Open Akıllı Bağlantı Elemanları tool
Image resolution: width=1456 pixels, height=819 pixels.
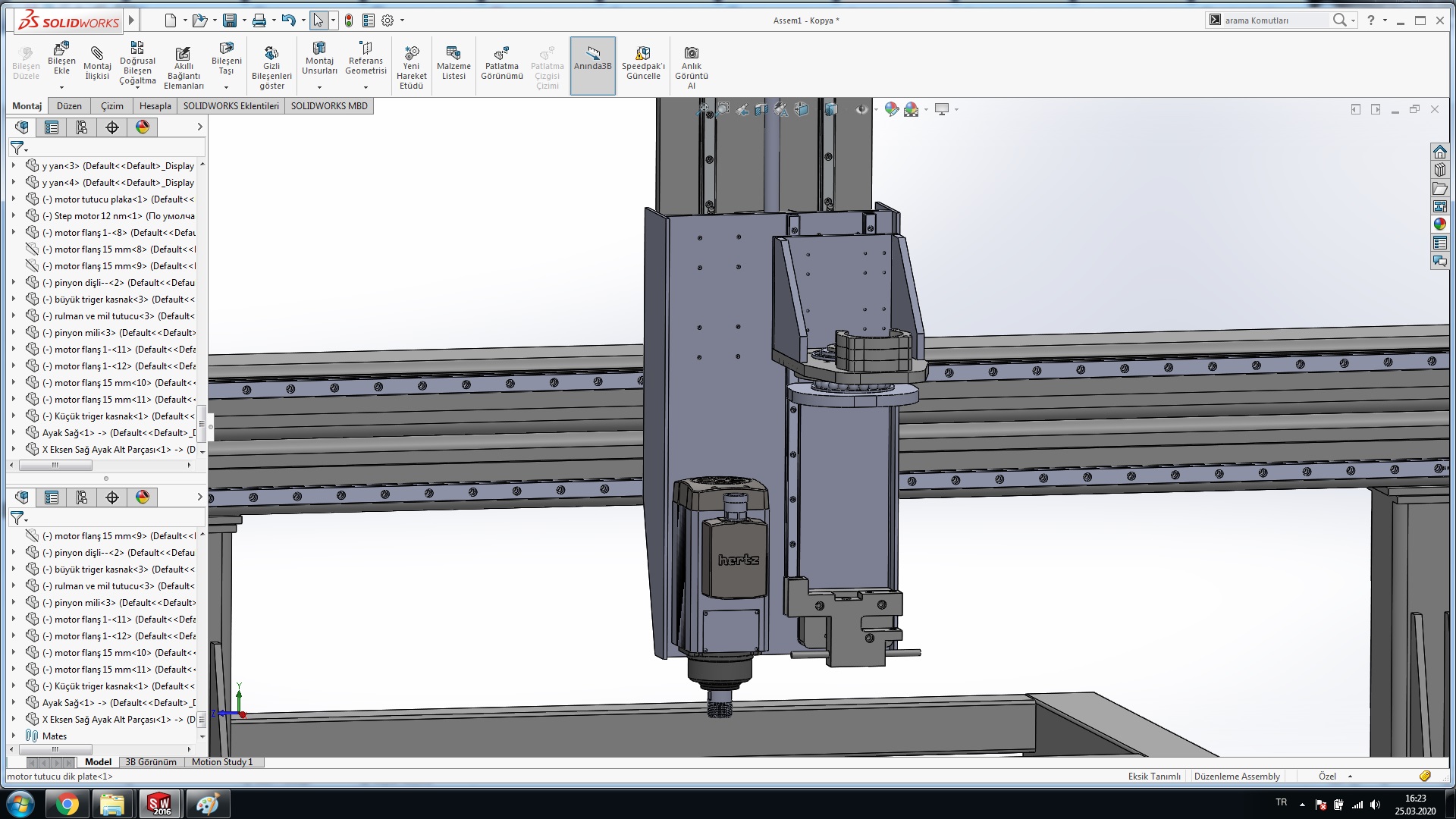184,67
